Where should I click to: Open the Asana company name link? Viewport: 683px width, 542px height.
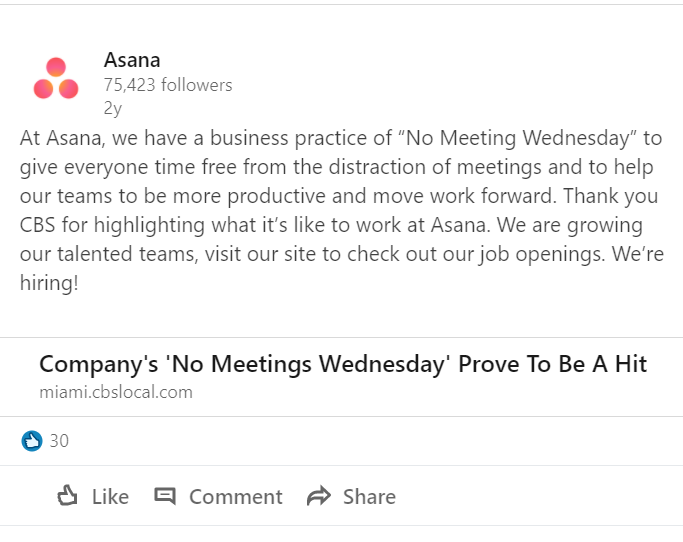click(x=132, y=60)
